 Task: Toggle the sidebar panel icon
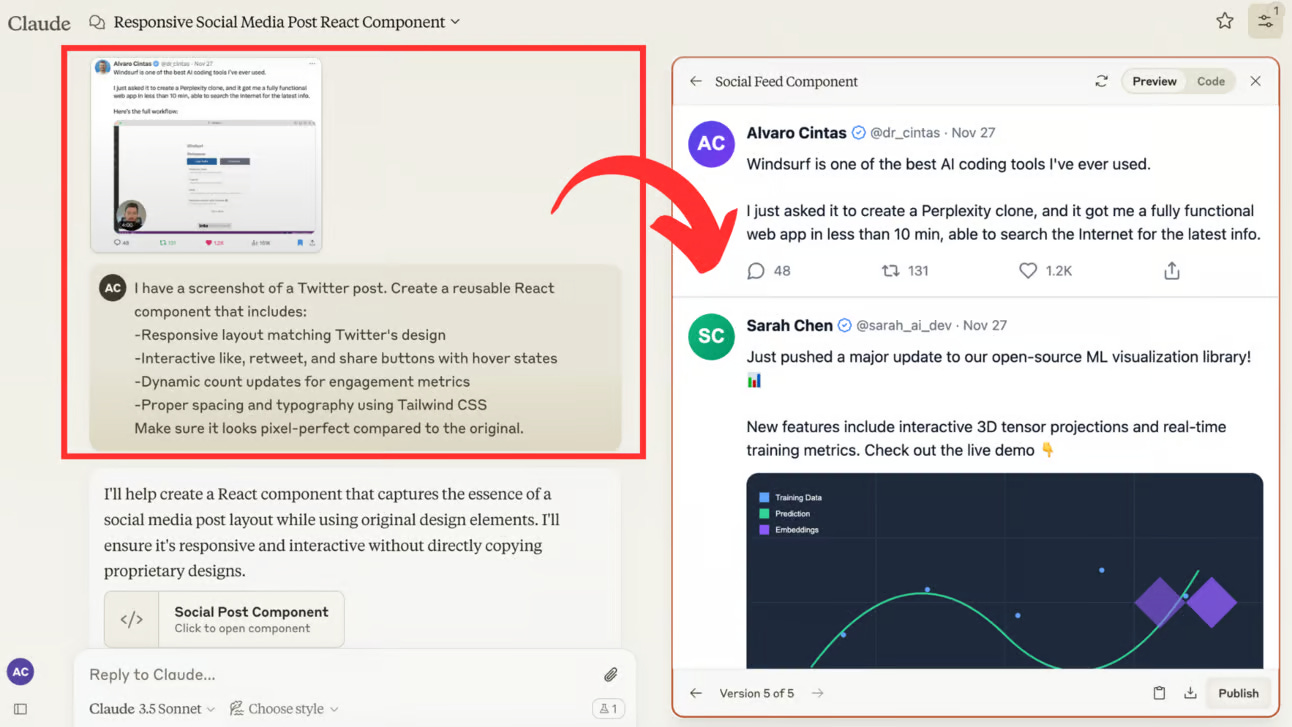20,708
